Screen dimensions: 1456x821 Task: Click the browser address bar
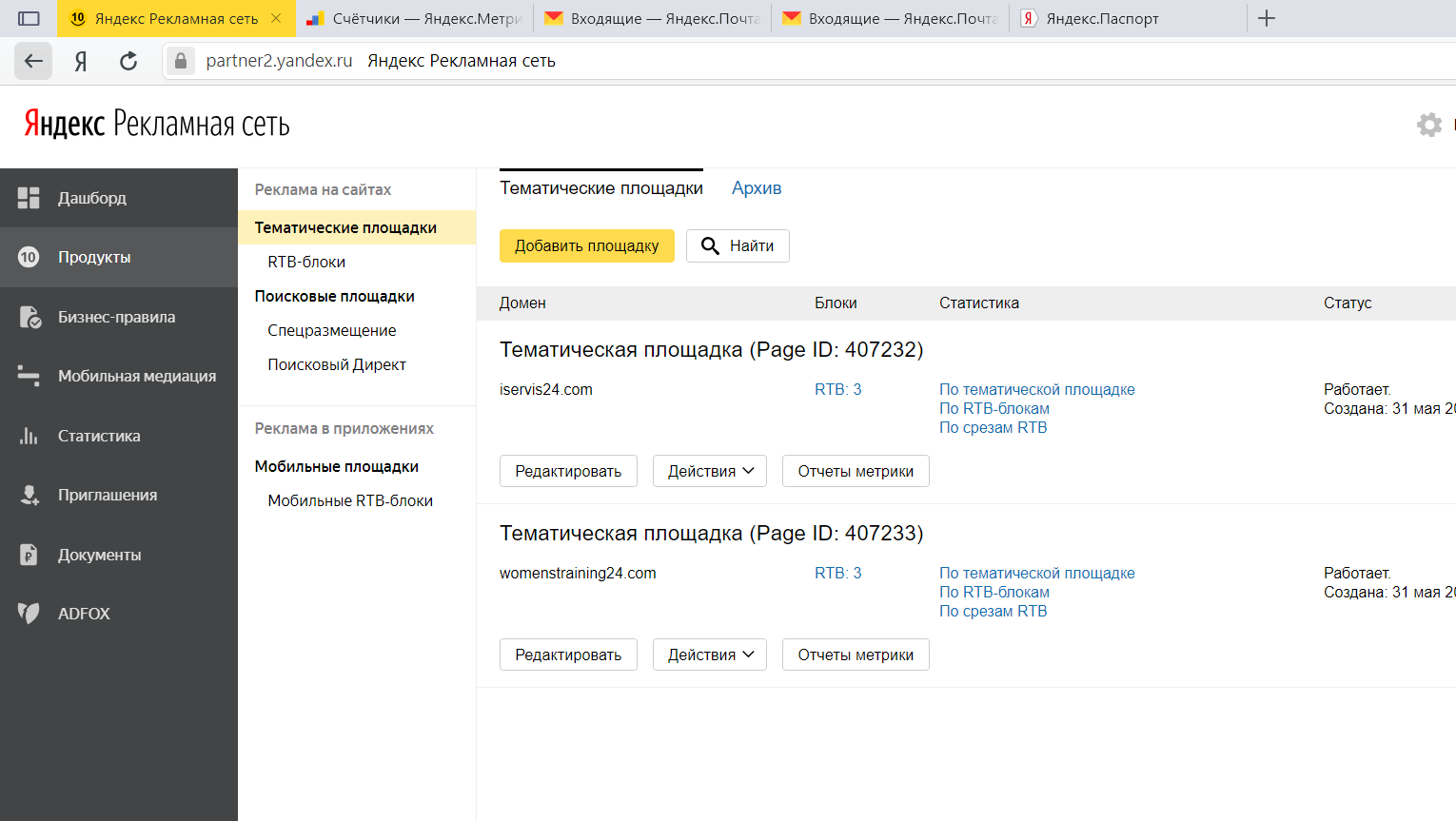pos(809,61)
